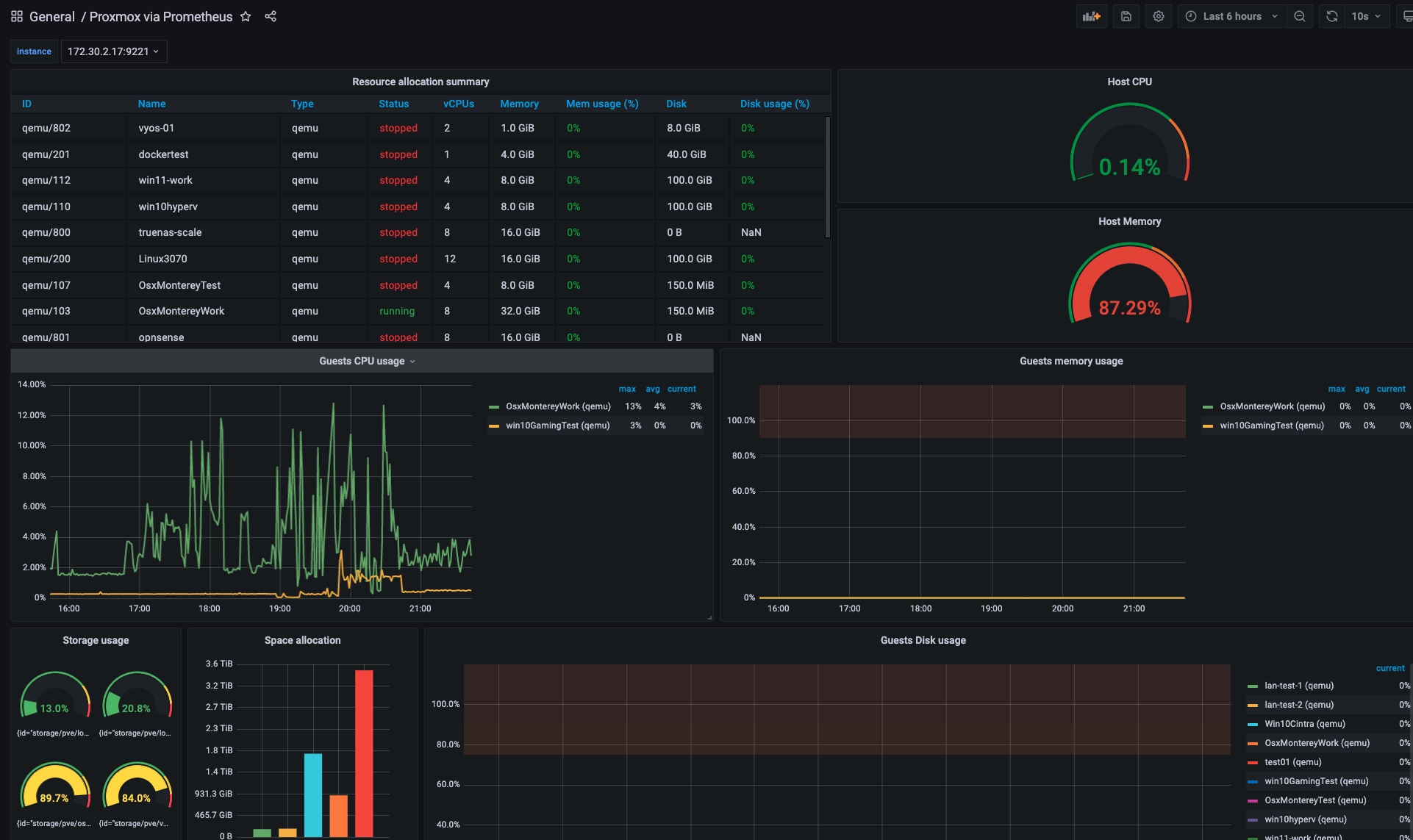Screen dimensions: 1413x840
Task: Sort table by vCPUs column
Action: click(459, 104)
